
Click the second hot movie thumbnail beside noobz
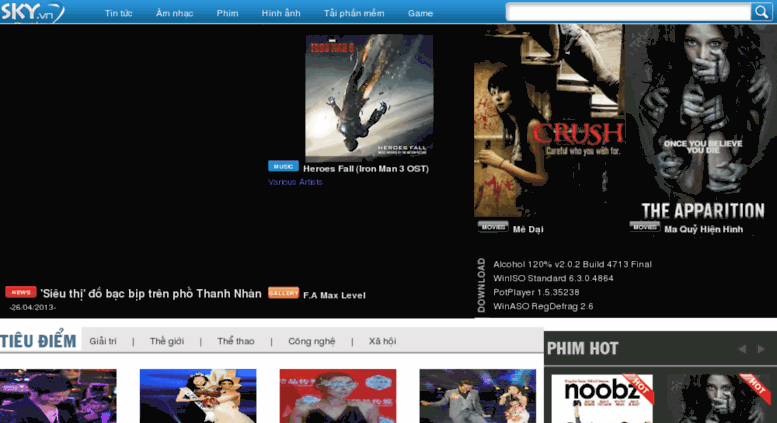coord(717,398)
